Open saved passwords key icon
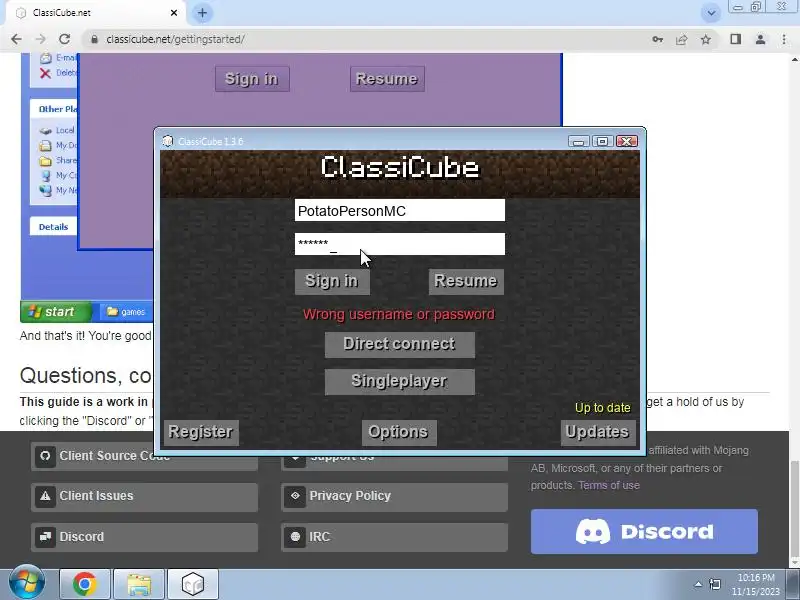The image size is (800, 600). pos(658,39)
